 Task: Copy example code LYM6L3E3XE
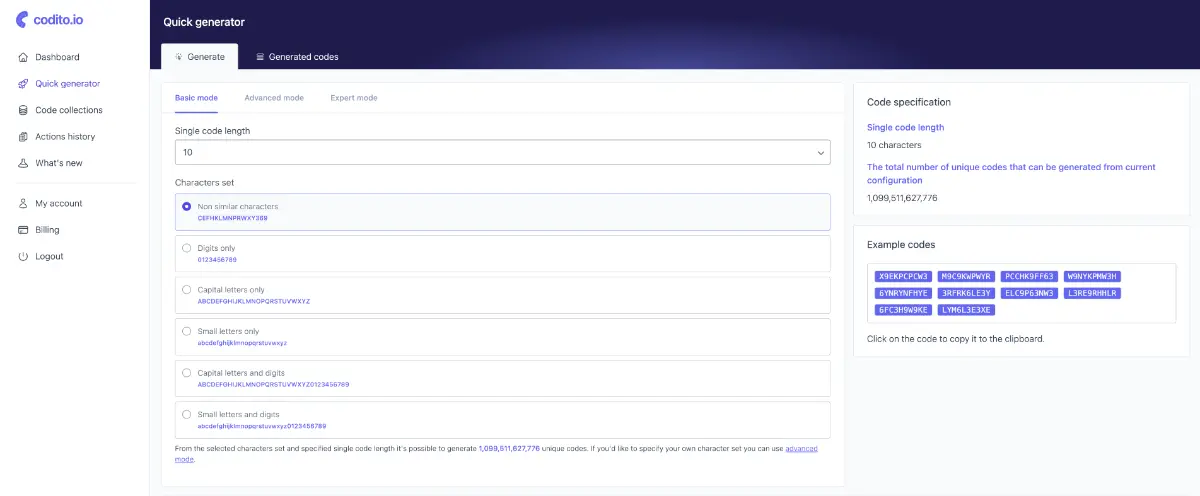coord(967,310)
